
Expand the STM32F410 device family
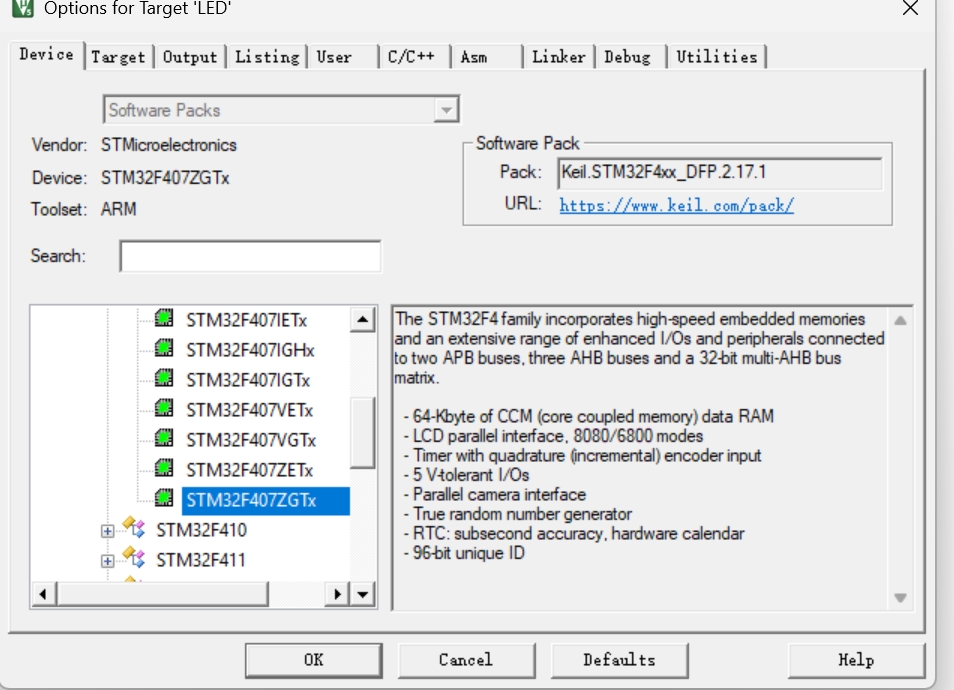[108, 531]
